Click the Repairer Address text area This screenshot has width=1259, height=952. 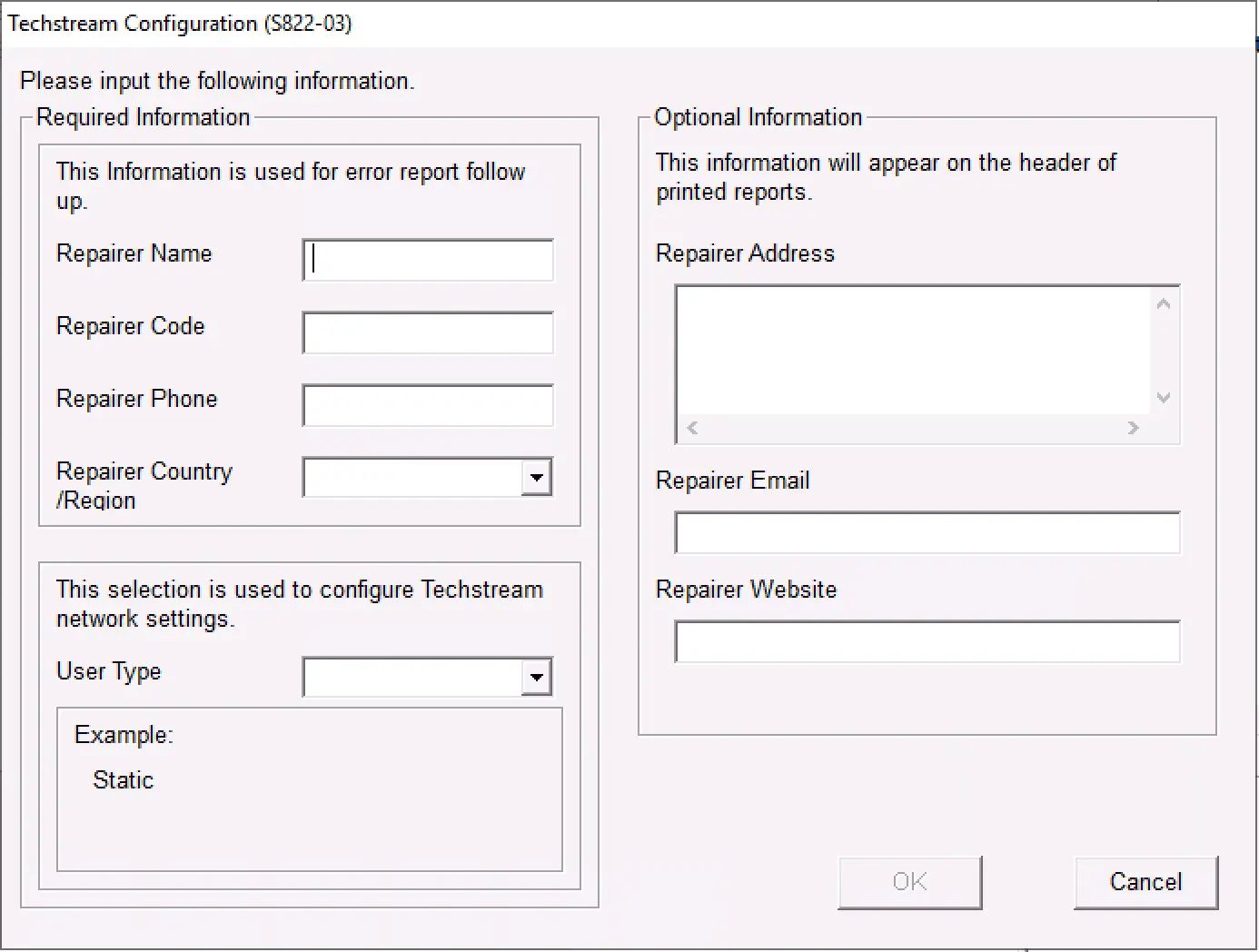pyautogui.click(x=913, y=351)
